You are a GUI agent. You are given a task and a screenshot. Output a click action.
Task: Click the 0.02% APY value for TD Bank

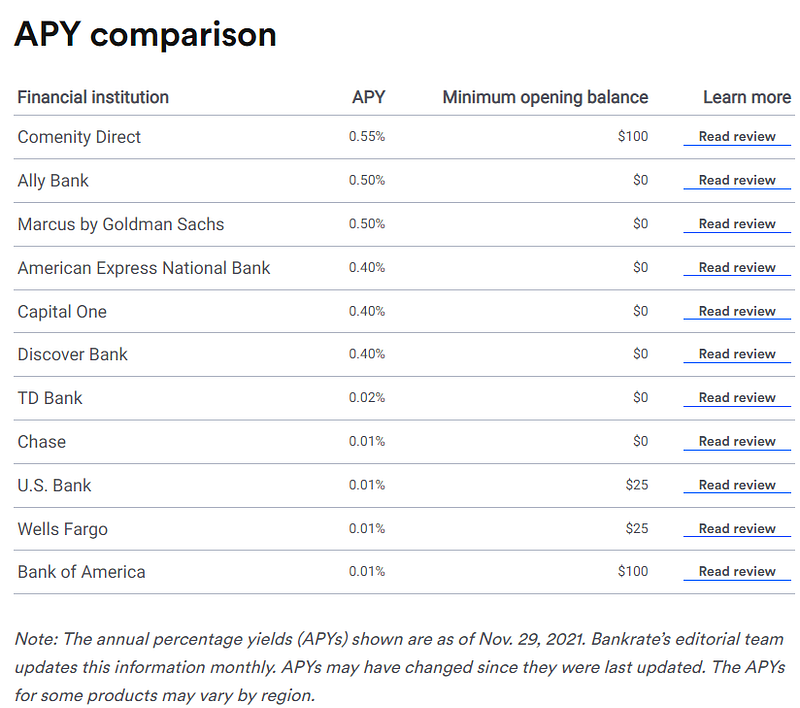coord(367,398)
